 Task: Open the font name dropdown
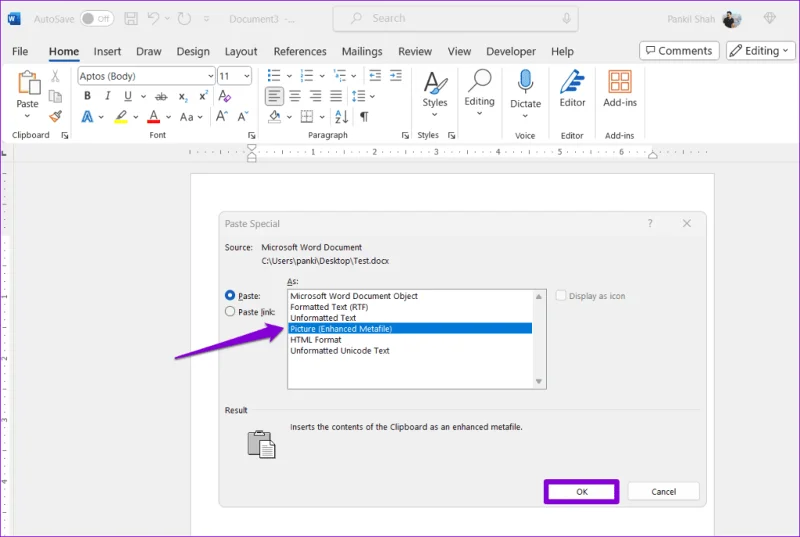click(x=210, y=76)
